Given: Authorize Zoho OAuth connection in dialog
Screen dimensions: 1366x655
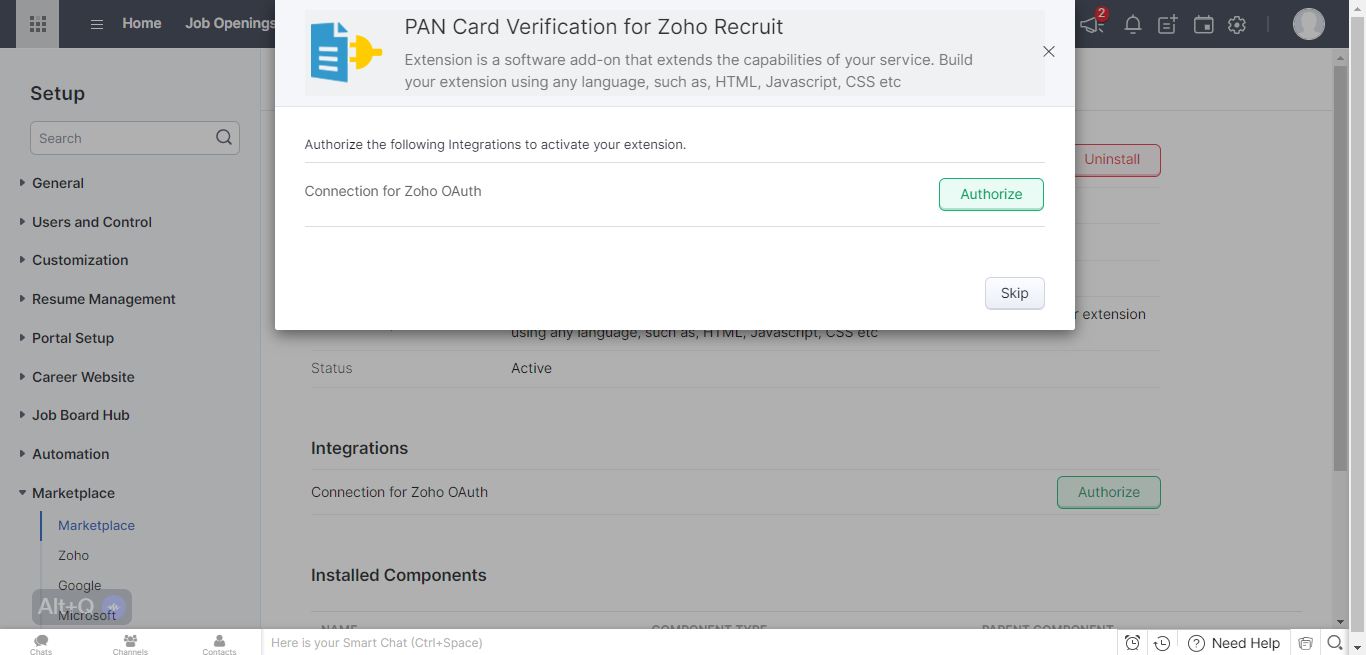Looking at the screenshot, I should point(991,194).
